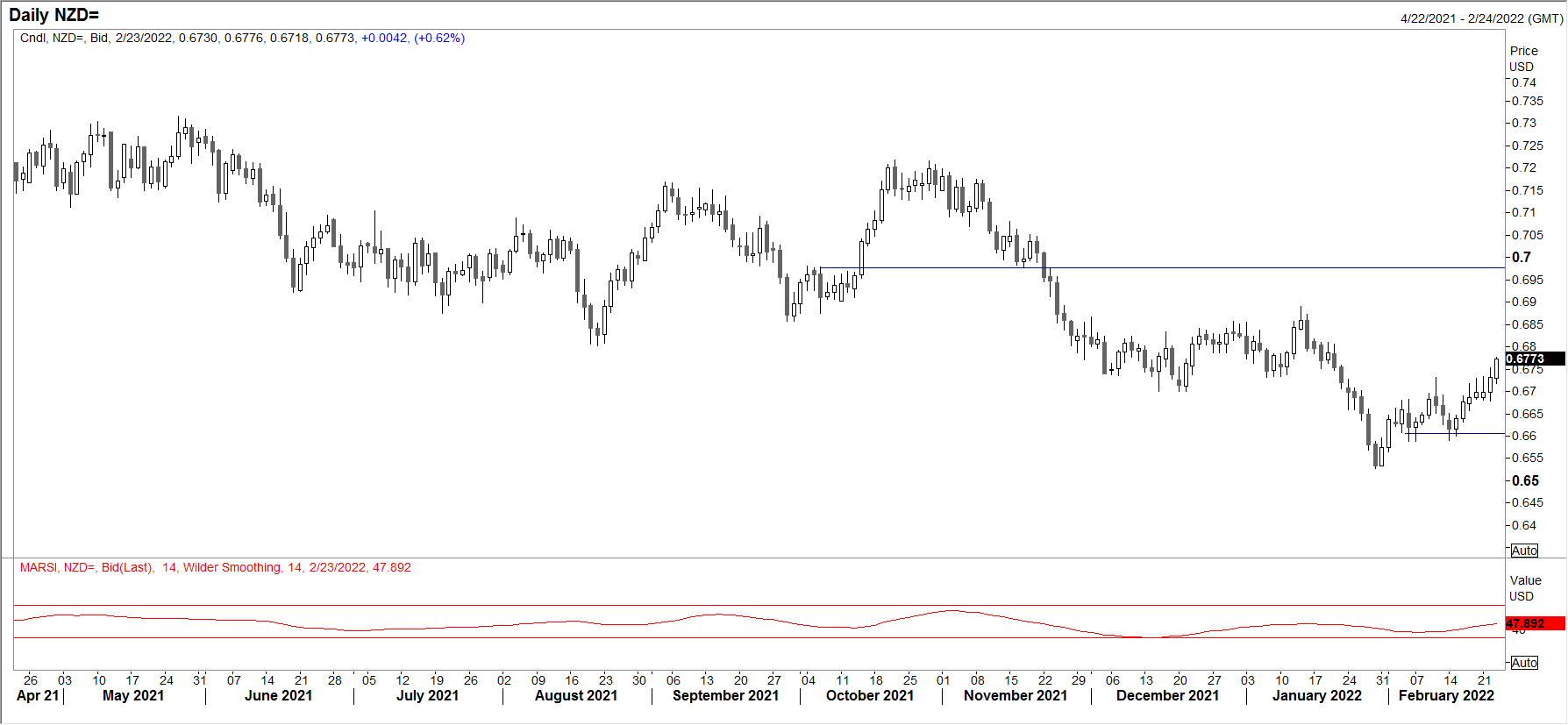Click the 0.725 price axis label
This screenshot has height=725, width=1568.
tap(1528, 146)
